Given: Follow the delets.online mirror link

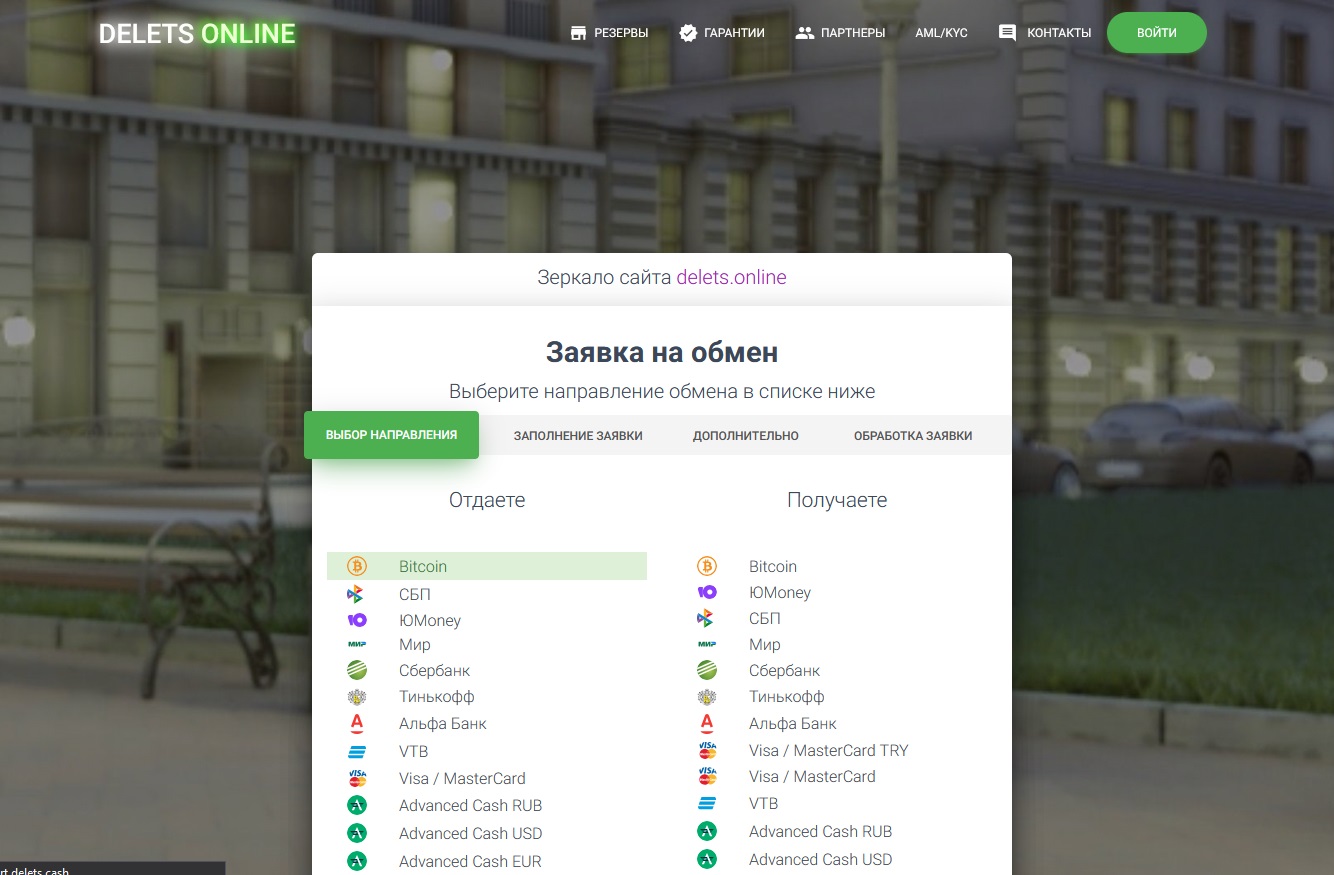Looking at the screenshot, I should 731,277.
